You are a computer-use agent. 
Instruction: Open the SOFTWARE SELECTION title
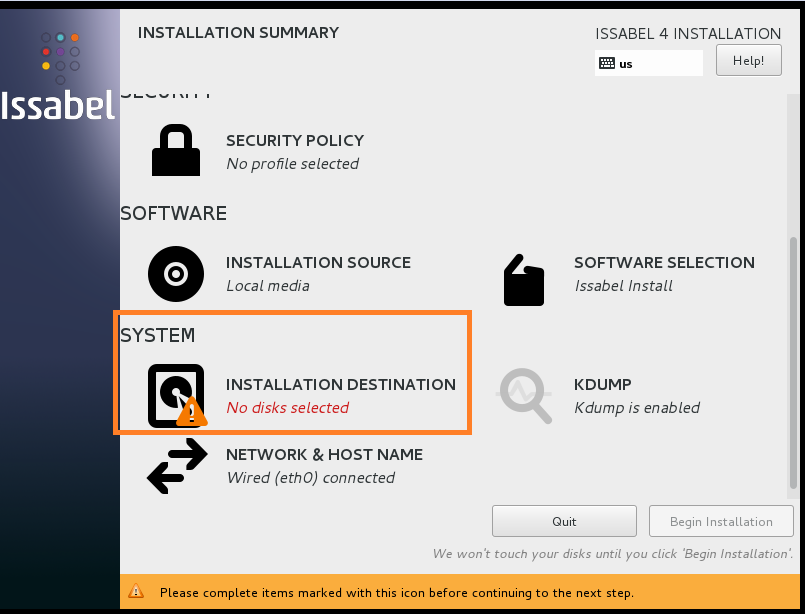(664, 263)
